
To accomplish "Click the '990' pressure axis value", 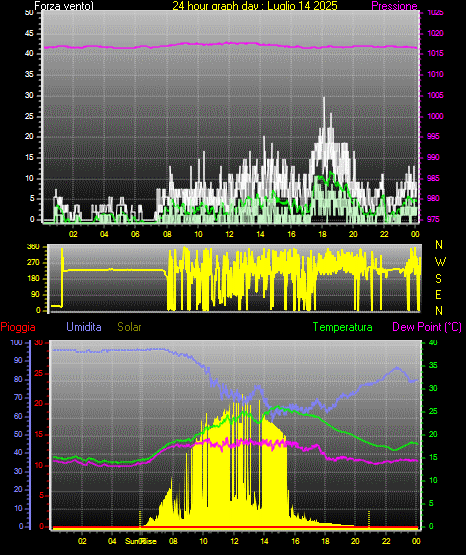I will point(433,157).
